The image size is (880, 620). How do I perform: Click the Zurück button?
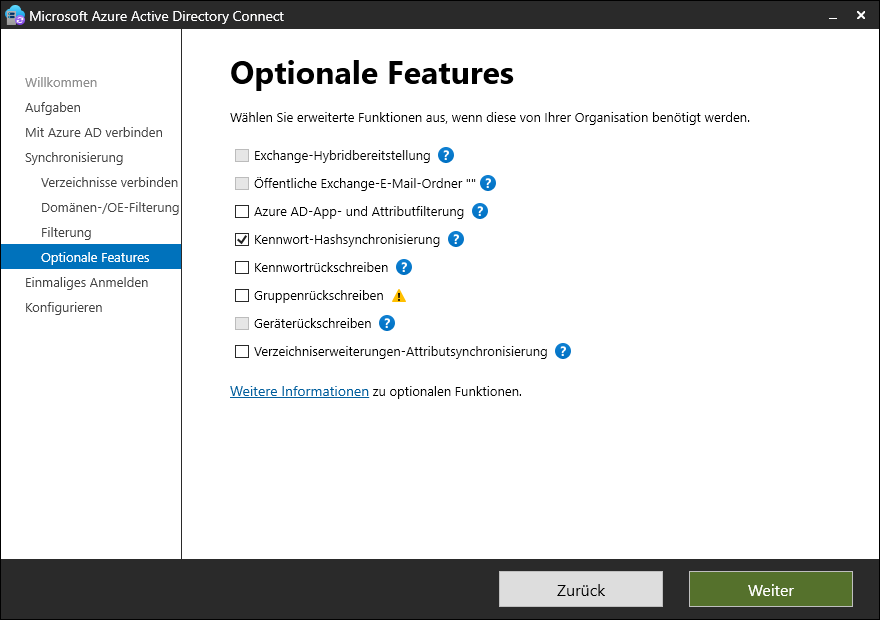(x=580, y=589)
